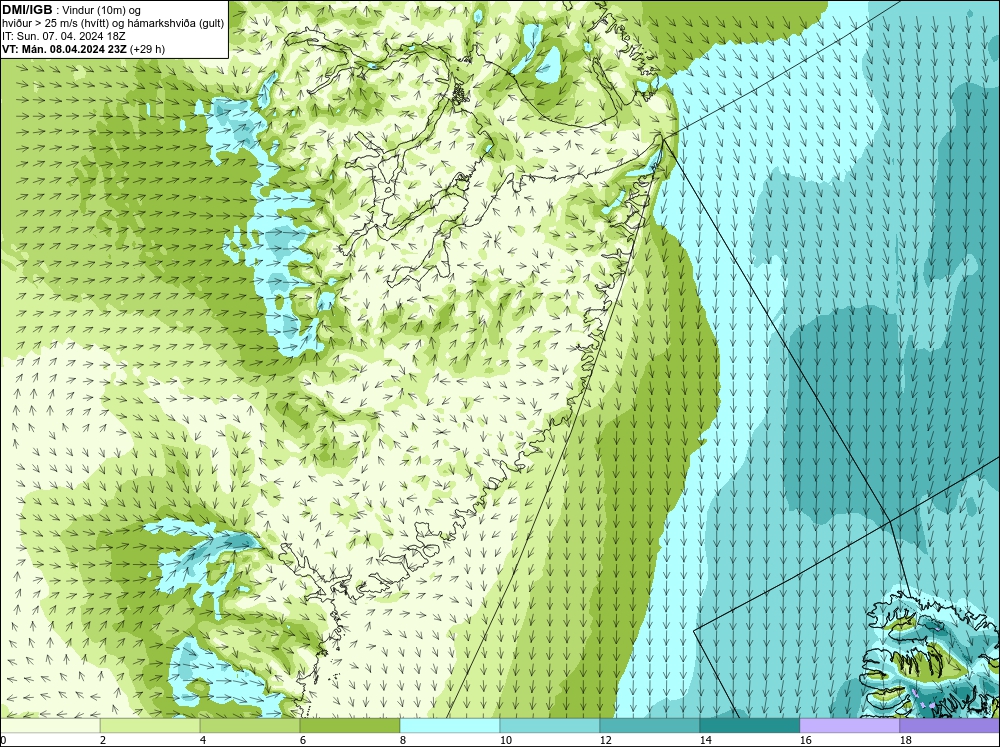1000x747 pixels.
Task: Click the legend swatch right of label 18
Action: point(949,726)
